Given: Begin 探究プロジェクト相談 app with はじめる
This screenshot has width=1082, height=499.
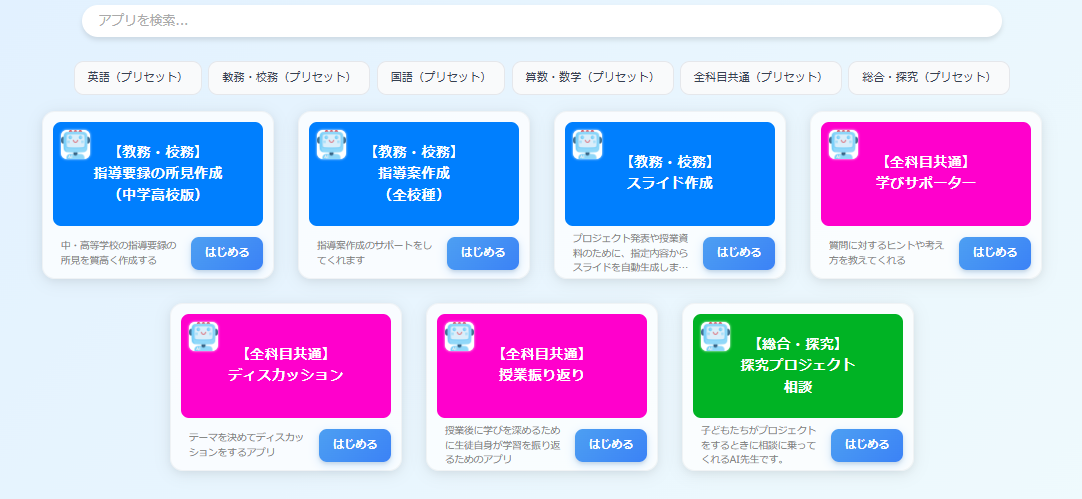Looking at the screenshot, I should [867, 445].
